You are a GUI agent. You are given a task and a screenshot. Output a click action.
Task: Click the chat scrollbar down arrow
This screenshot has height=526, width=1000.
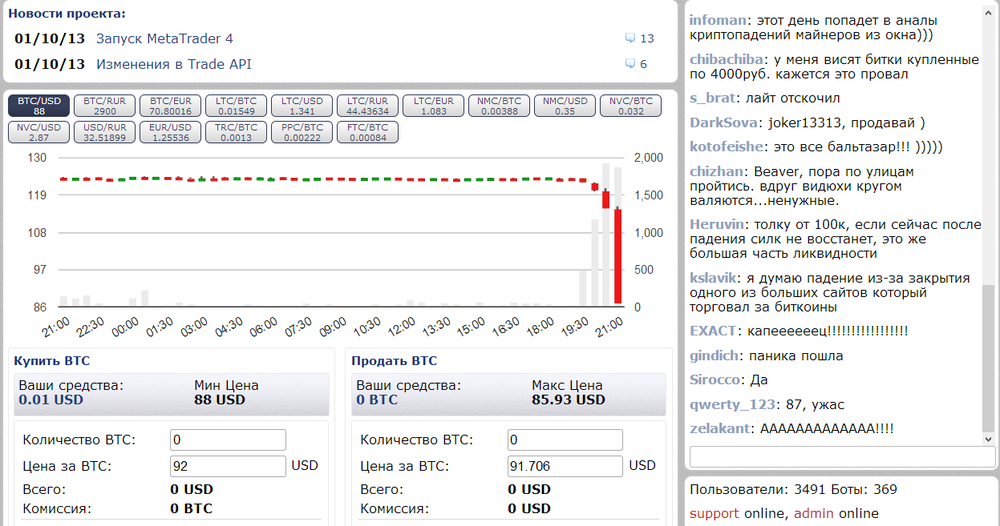tap(988, 439)
